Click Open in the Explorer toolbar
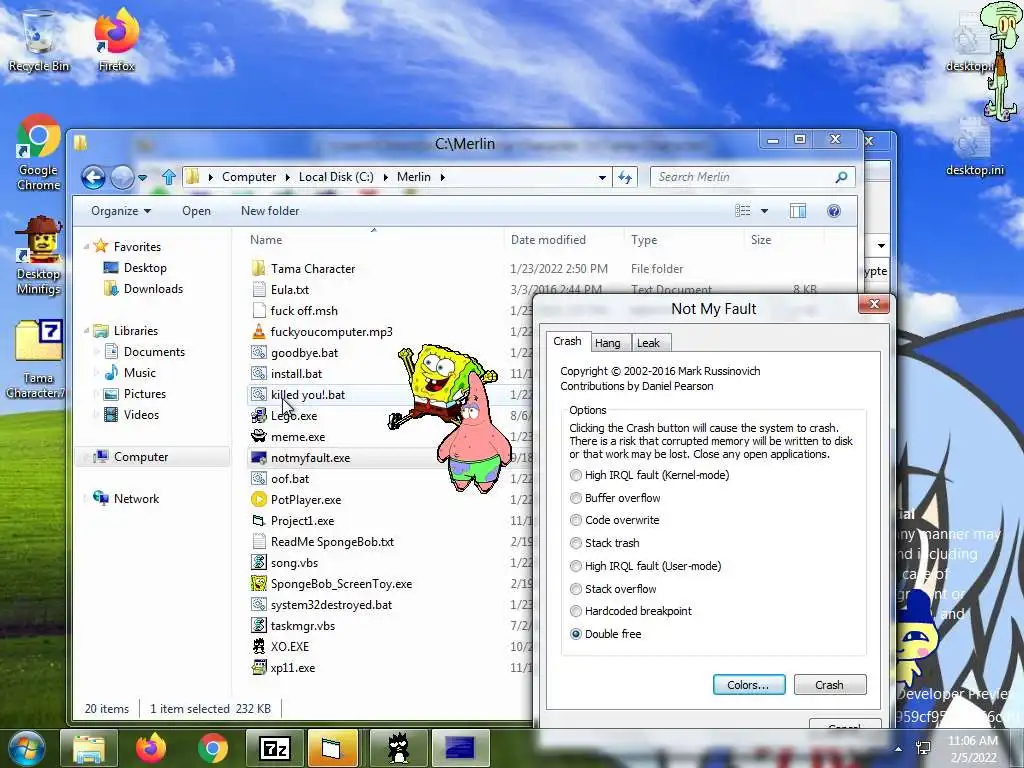The height and width of the screenshot is (768, 1024). [x=196, y=211]
